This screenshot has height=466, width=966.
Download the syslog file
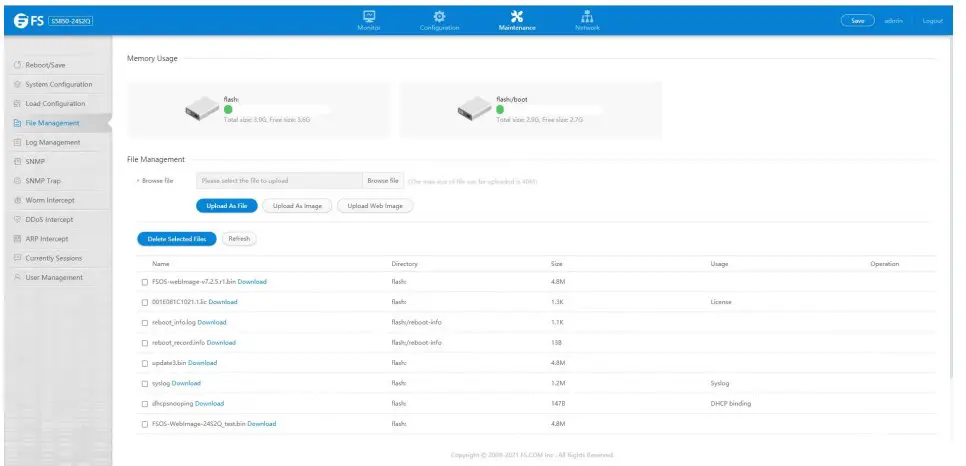coord(186,383)
